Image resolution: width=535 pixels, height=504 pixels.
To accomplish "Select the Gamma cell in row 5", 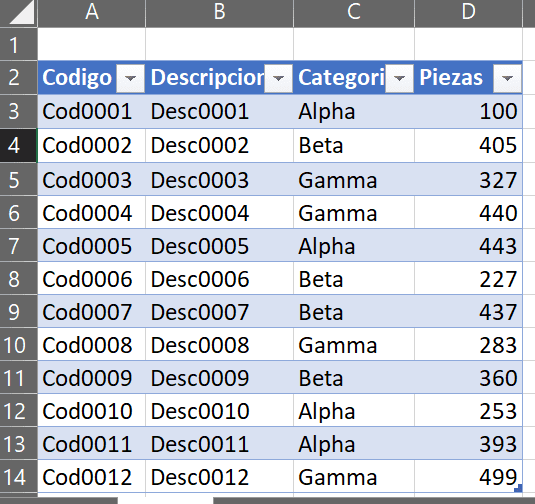I will point(354,180).
